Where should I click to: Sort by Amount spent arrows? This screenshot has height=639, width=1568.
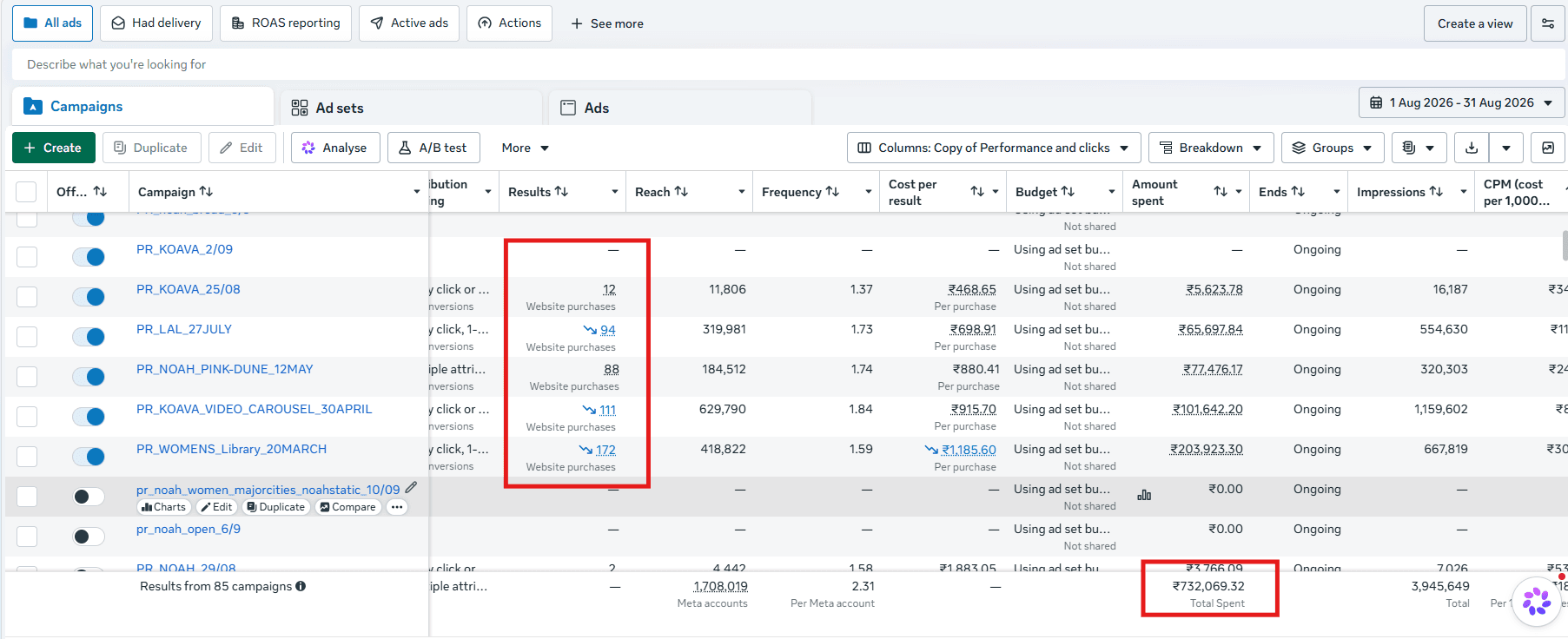tap(1221, 192)
